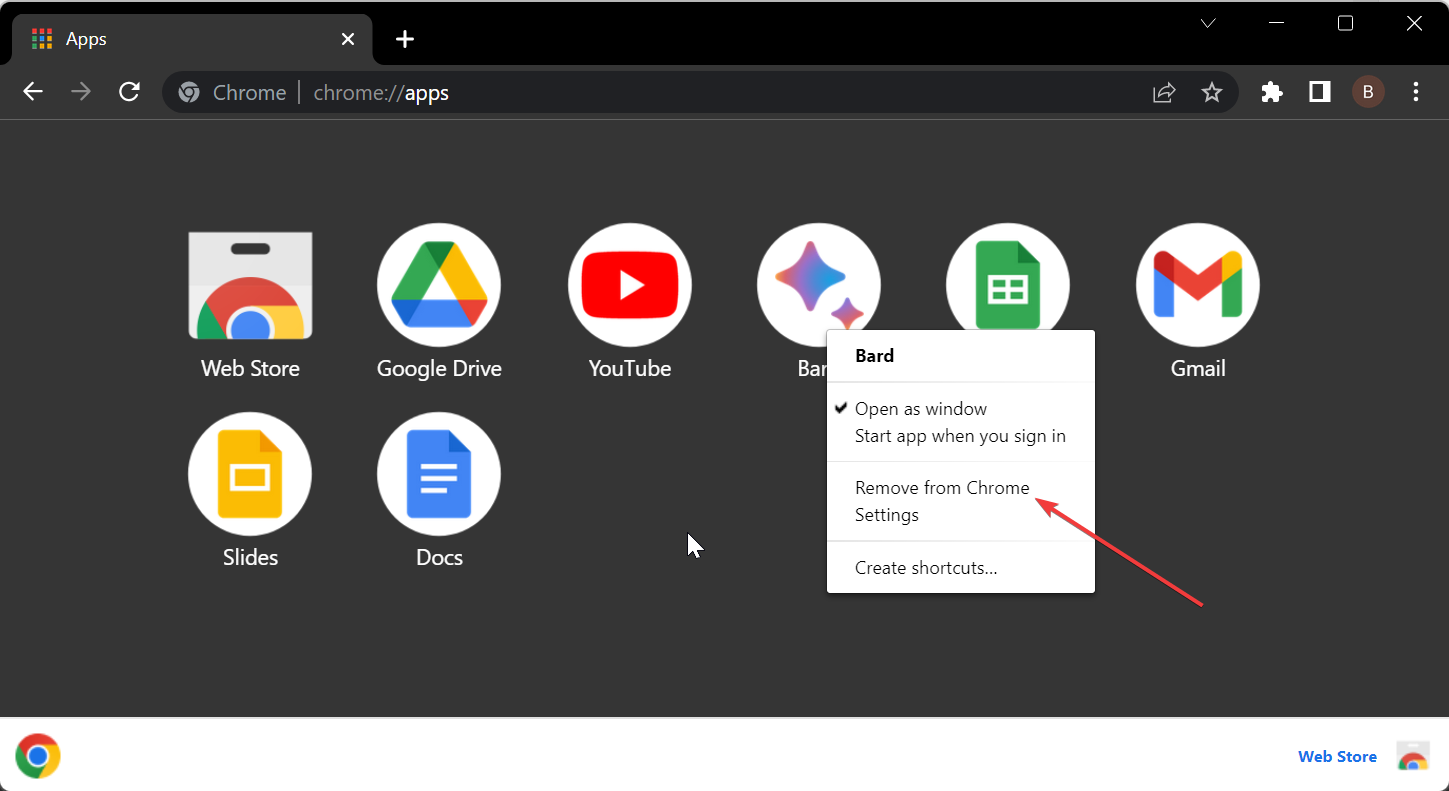Minimize the Chrome window
This screenshot has height=791, width=1449.
point(1276,23)
